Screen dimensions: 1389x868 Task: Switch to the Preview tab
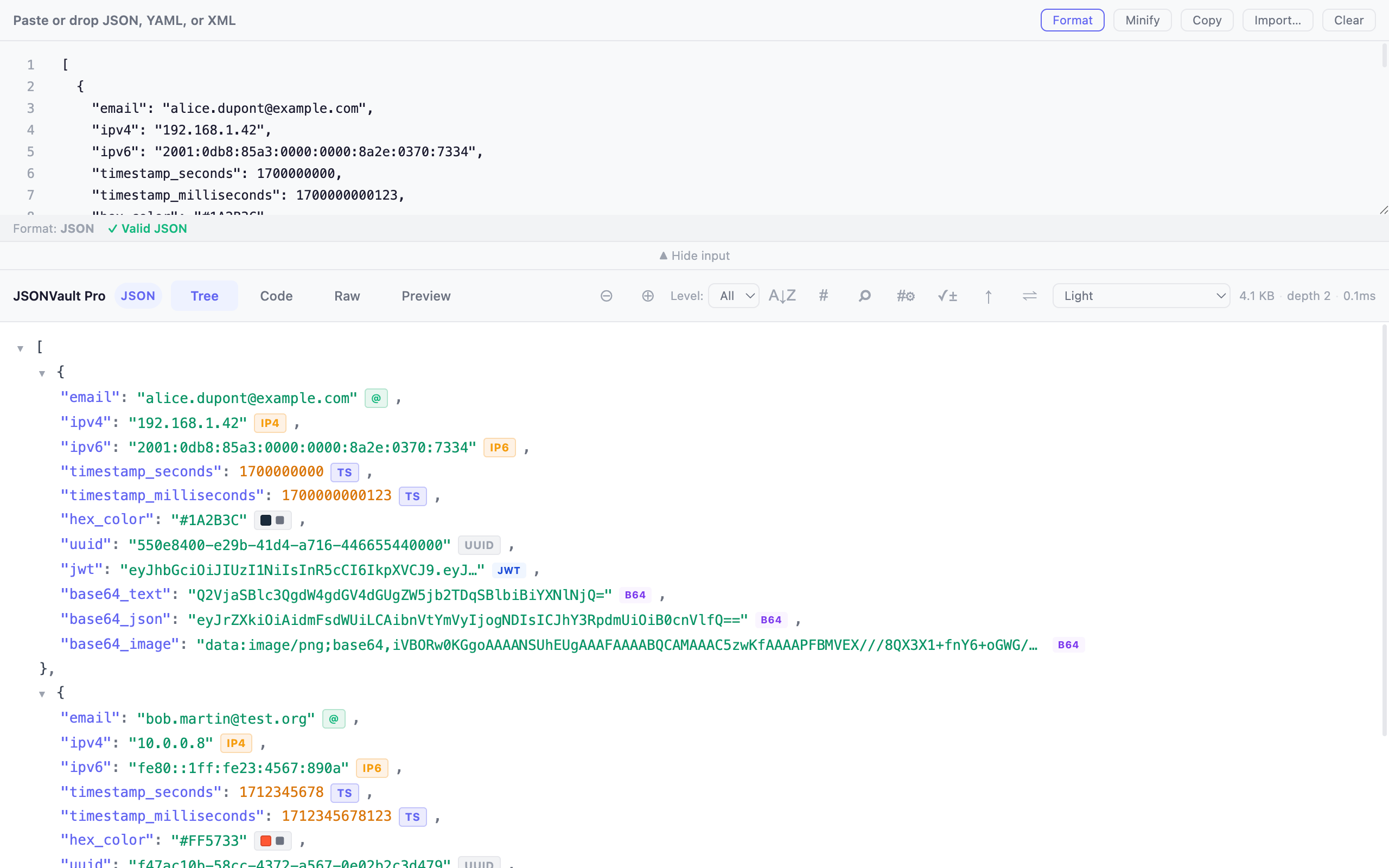pos(426,296)
